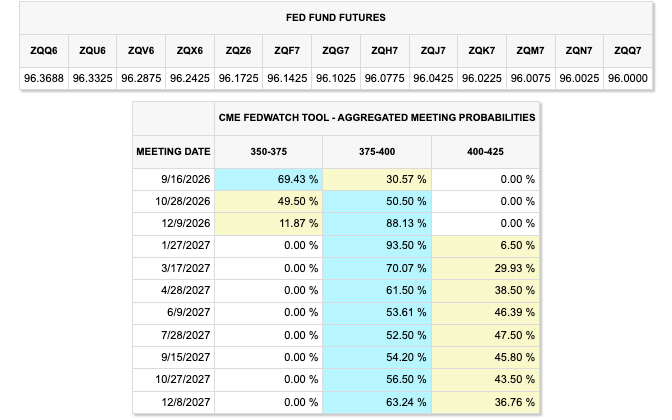
Task: Click the 93.50 % probability cell
Action: (377, 246)
